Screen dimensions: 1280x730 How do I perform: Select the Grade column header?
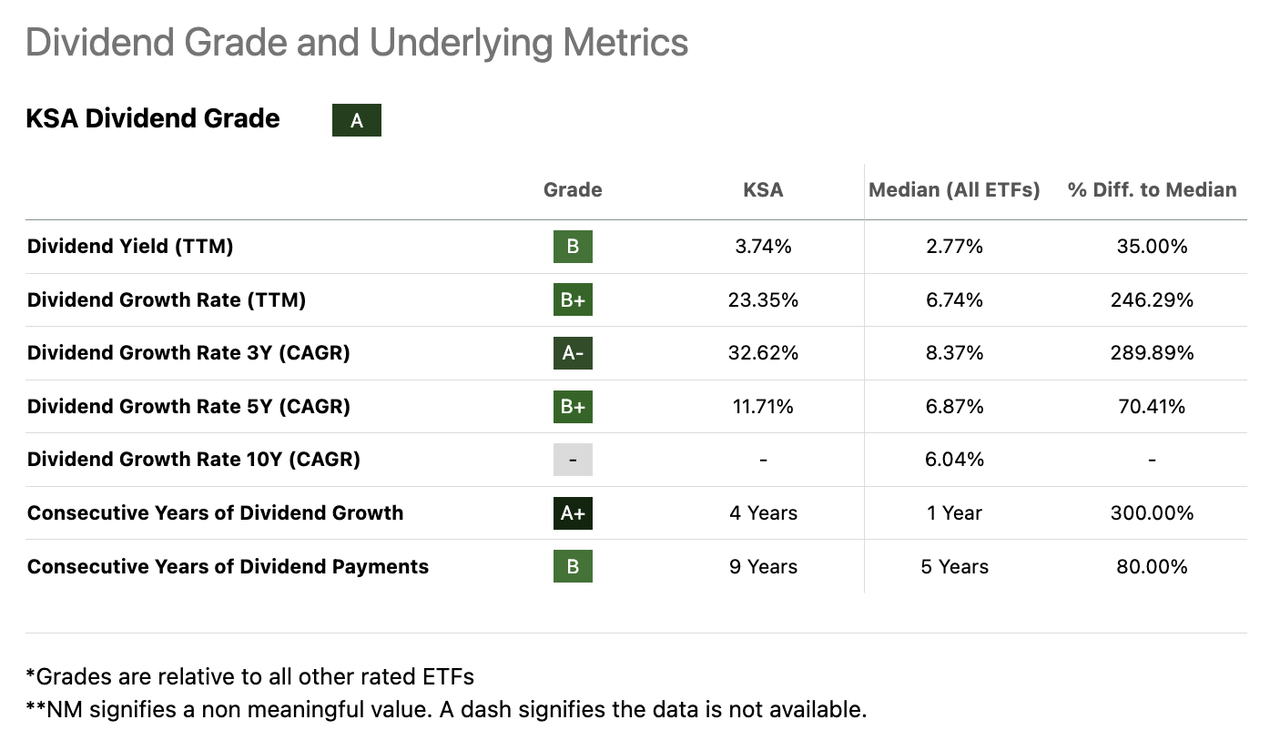572,190
